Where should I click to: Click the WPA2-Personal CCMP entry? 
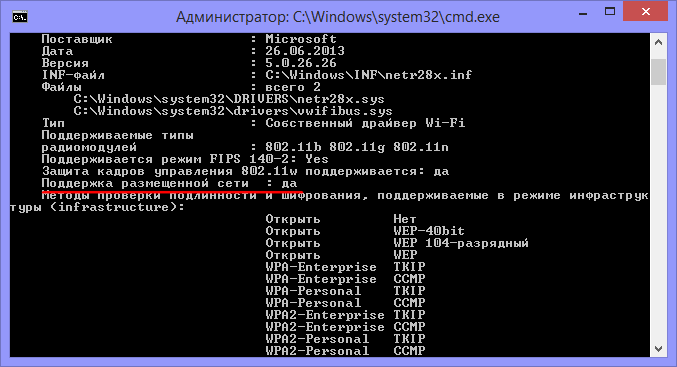[345, 351]
